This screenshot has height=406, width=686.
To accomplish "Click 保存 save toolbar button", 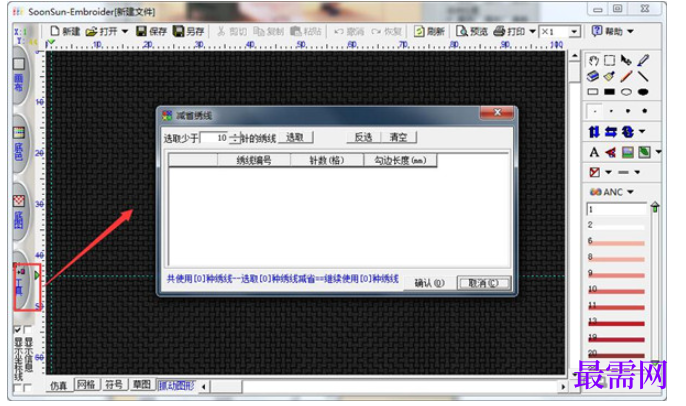I will tap(151, 31).
